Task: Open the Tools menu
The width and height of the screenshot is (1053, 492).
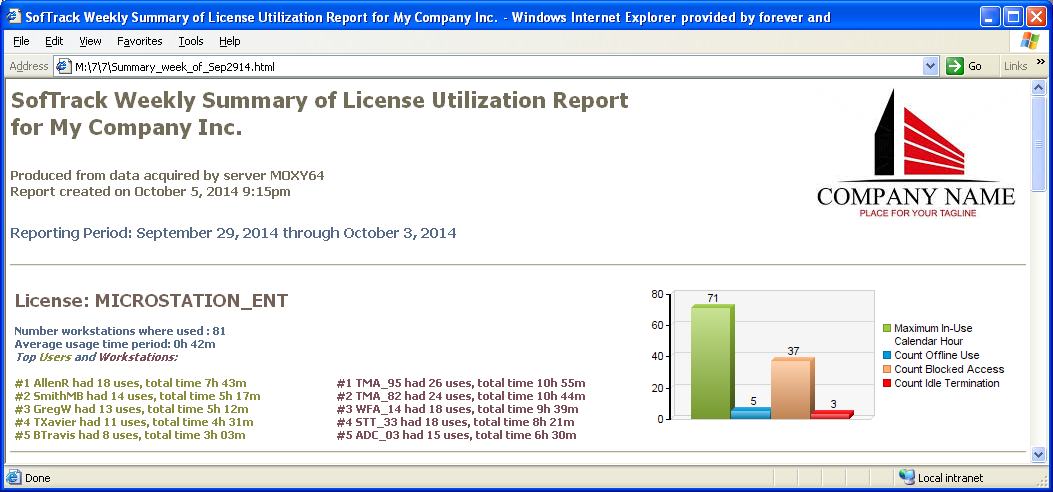Action: [x=191, y=41]
